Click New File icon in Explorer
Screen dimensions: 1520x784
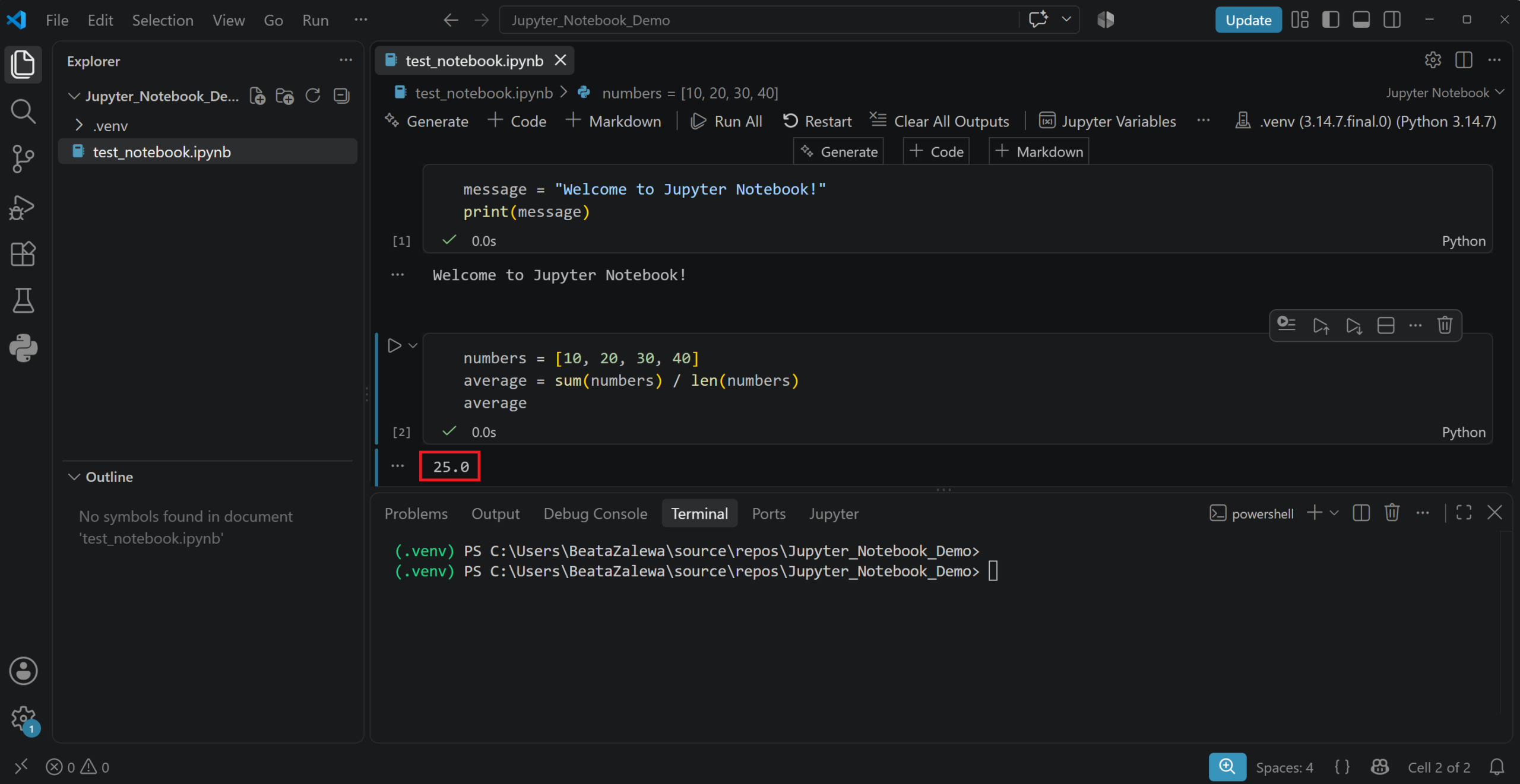click(x=257, y=96)
